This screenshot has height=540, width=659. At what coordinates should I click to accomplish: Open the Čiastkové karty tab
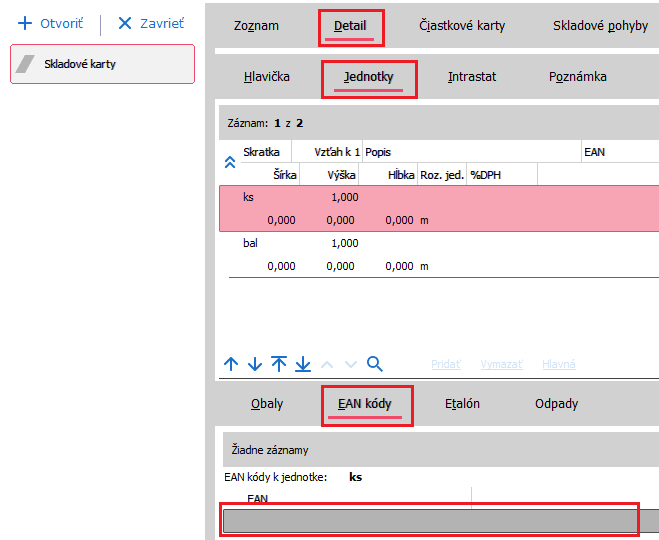coord(462,26)
